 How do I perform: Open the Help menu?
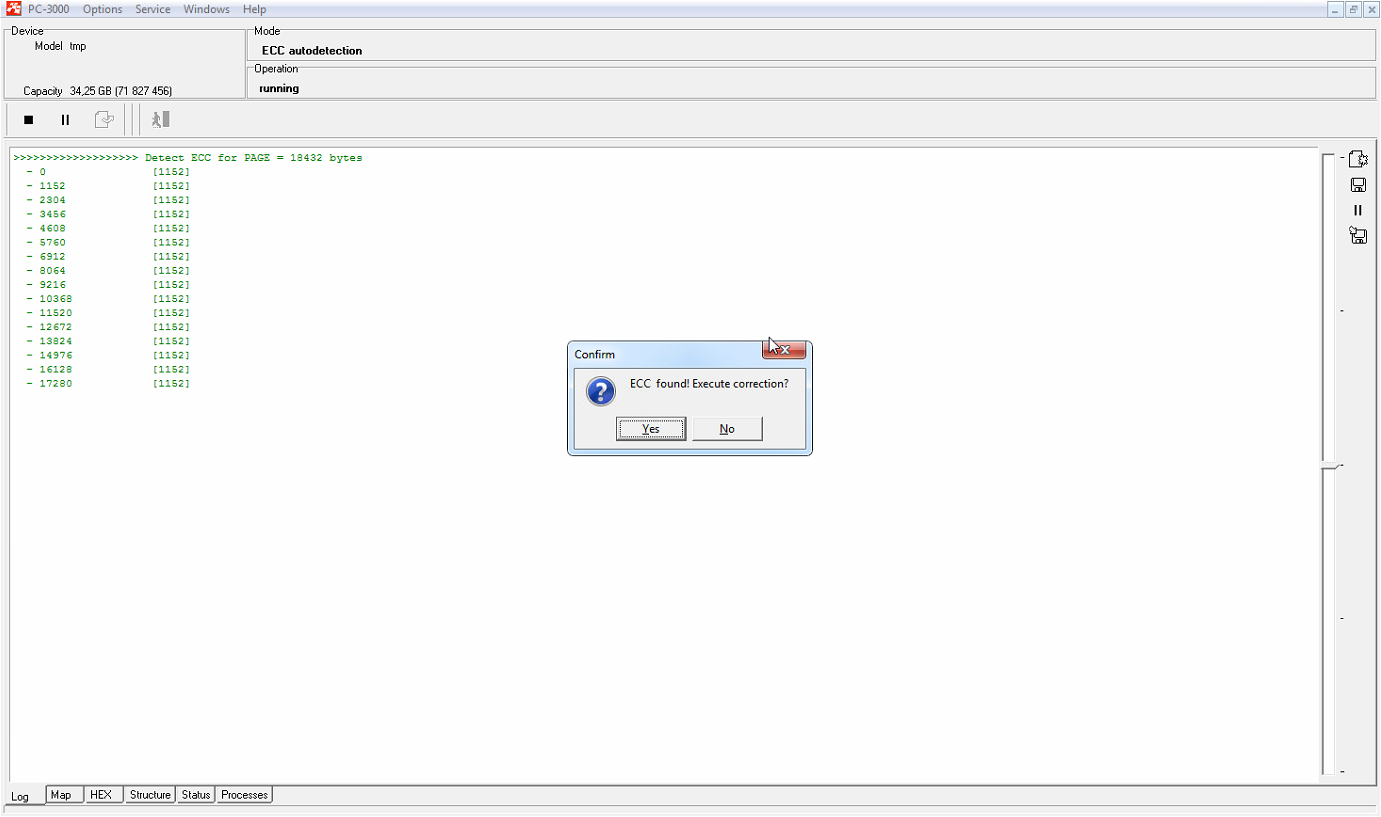[x=254, y=9]
